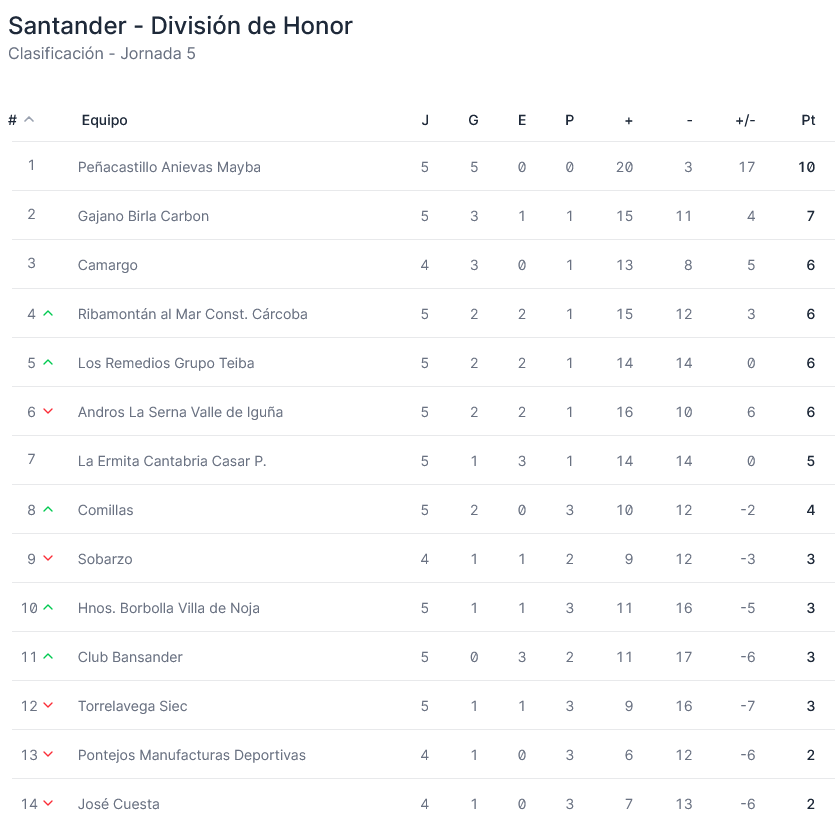
Task: Sort by J games played header
Action: click(x=425, y=120)
